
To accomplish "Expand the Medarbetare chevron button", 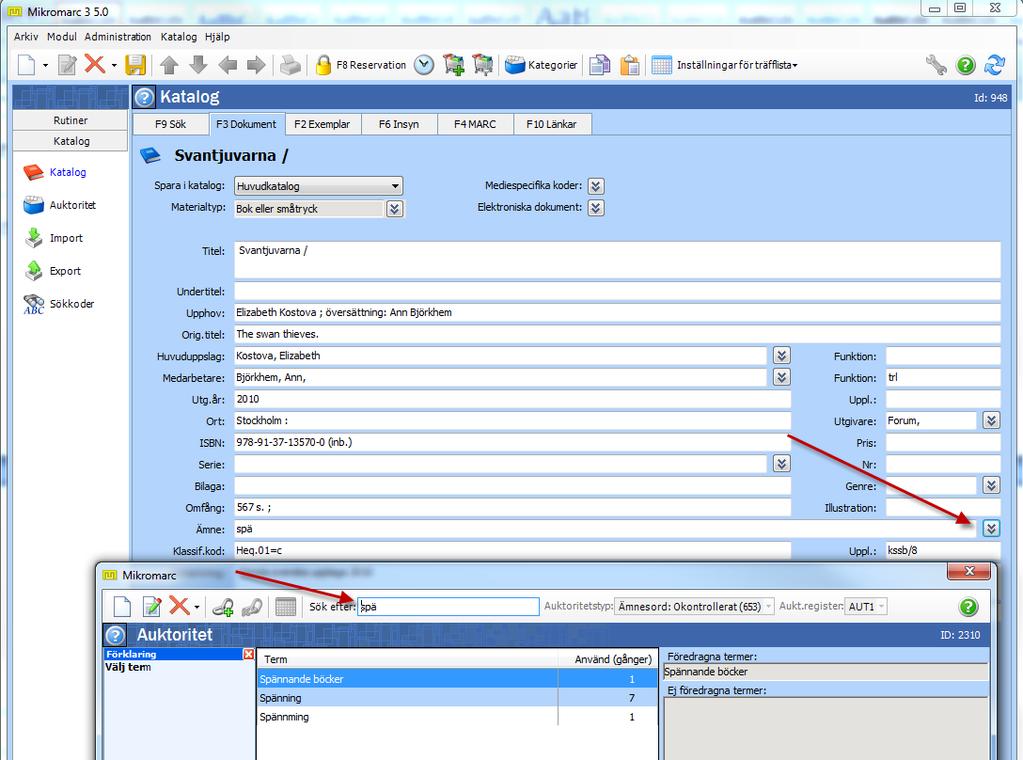I will [x=782, y=377].
